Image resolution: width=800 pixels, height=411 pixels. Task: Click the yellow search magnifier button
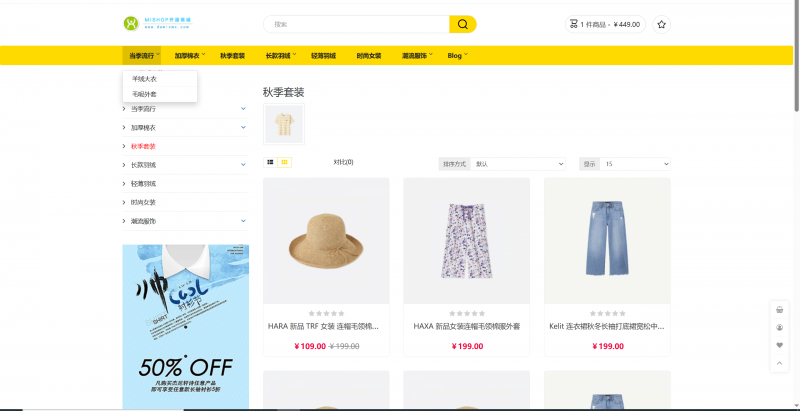(463, 24)
